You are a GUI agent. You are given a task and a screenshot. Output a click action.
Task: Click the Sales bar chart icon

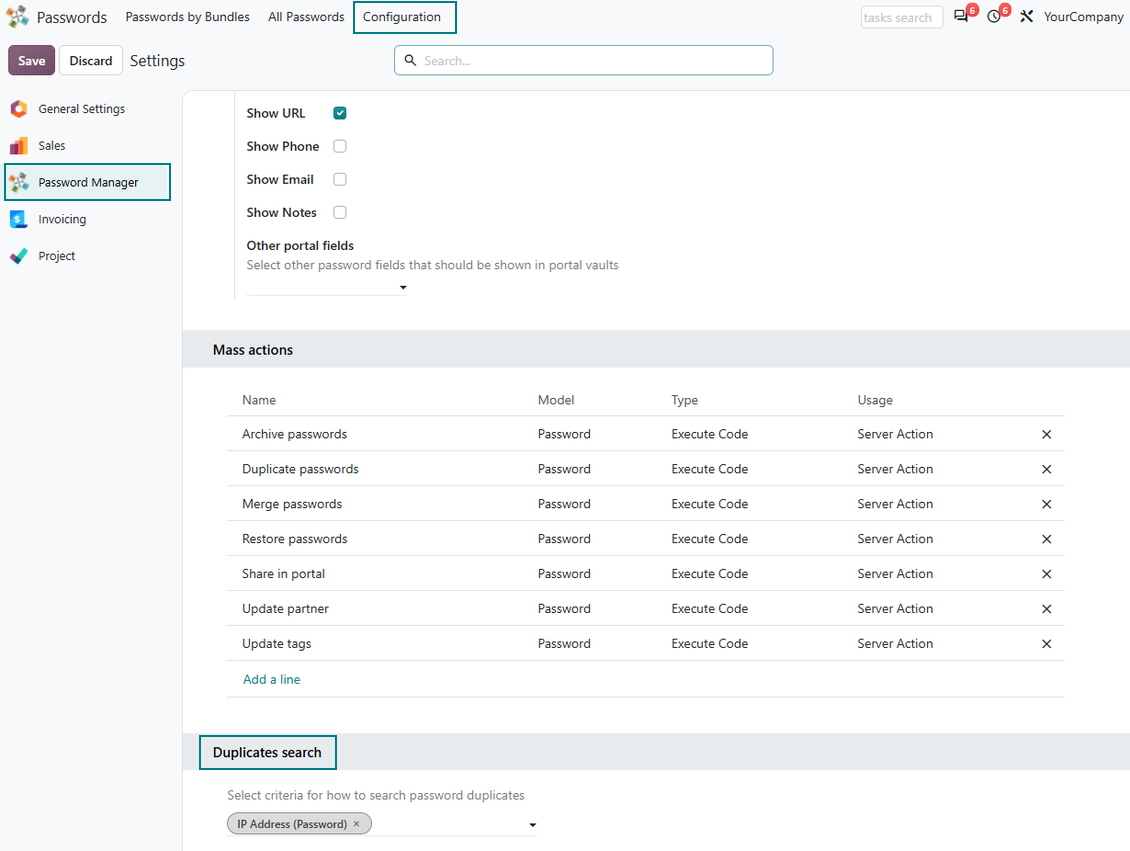[19, 146]
